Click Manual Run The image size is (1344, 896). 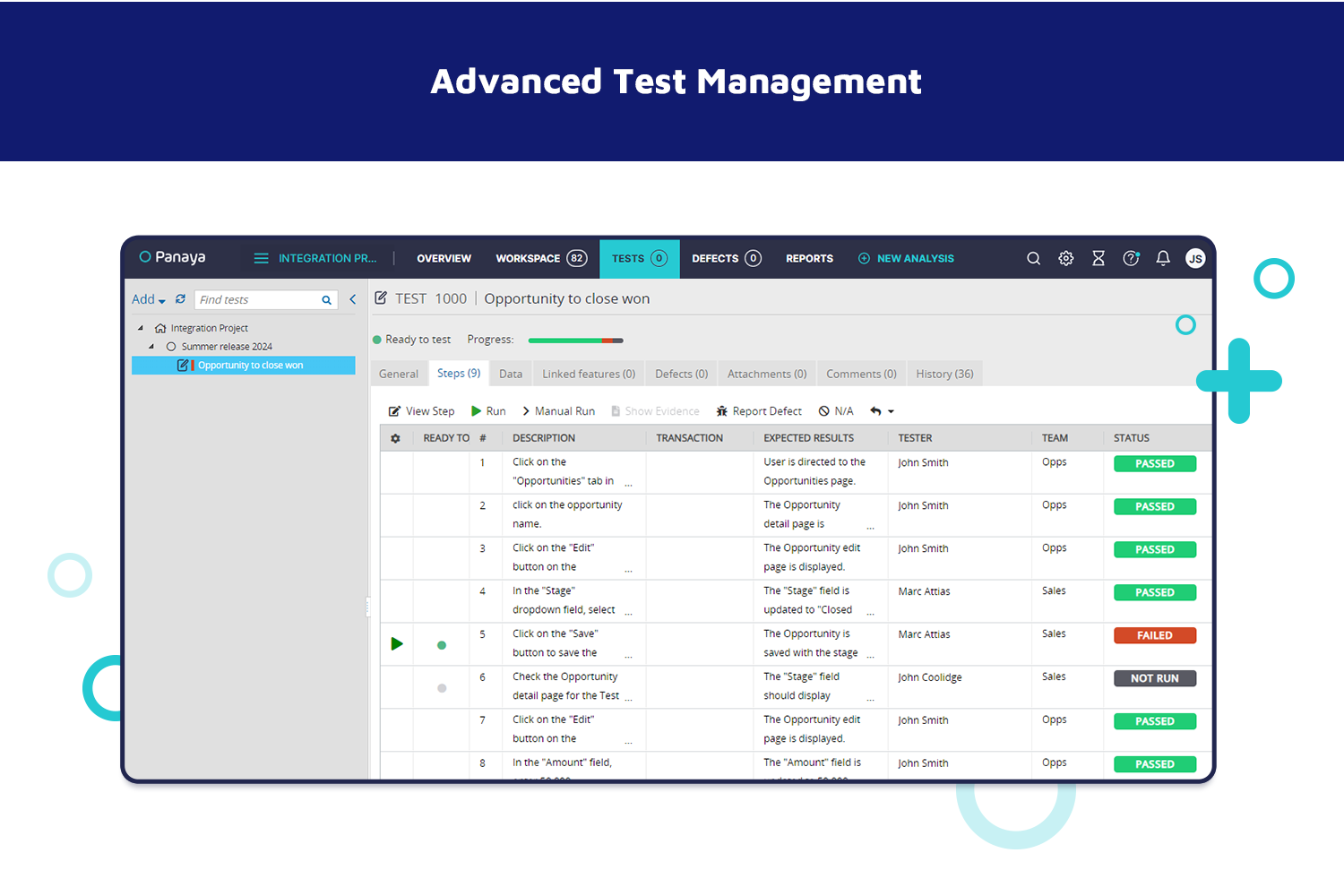pos(558,411)
